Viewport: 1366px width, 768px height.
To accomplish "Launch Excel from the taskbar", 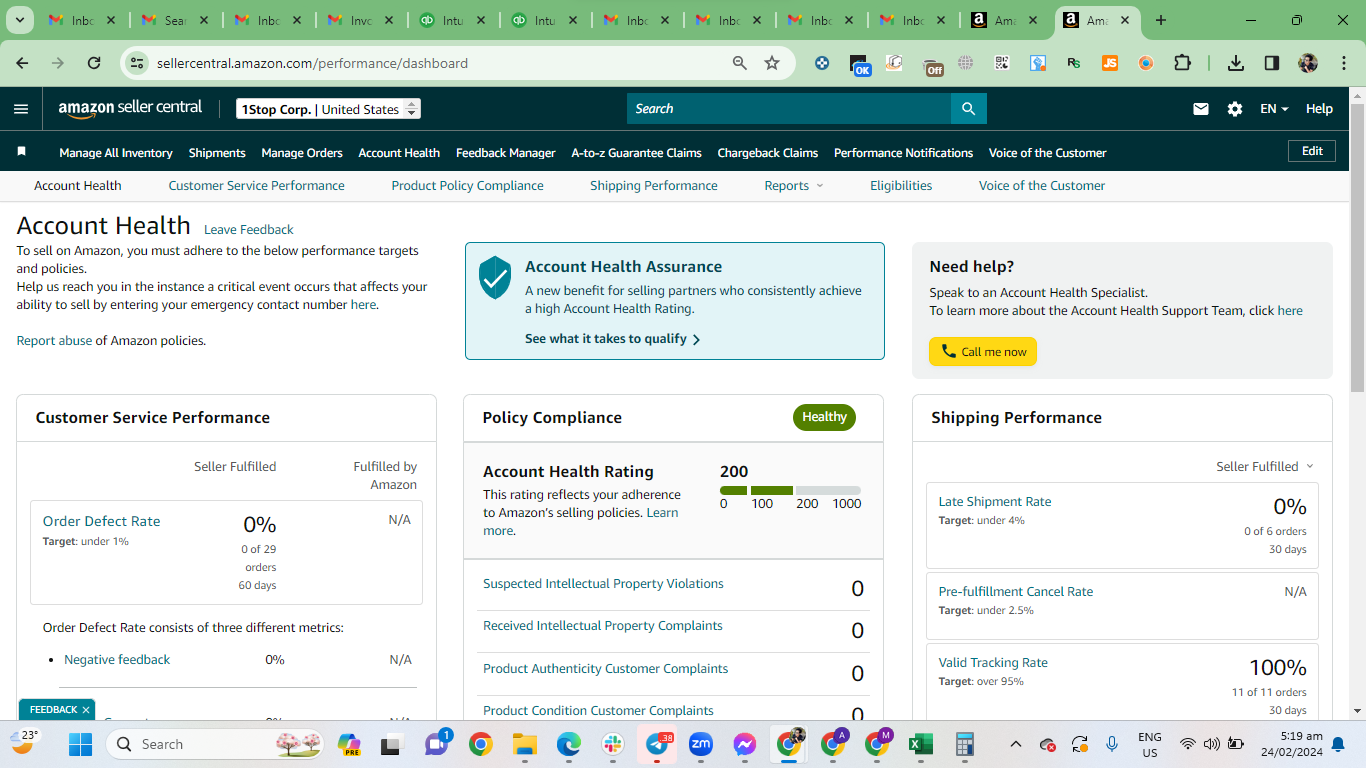I will pyautogui.click(x=920, y=744).
